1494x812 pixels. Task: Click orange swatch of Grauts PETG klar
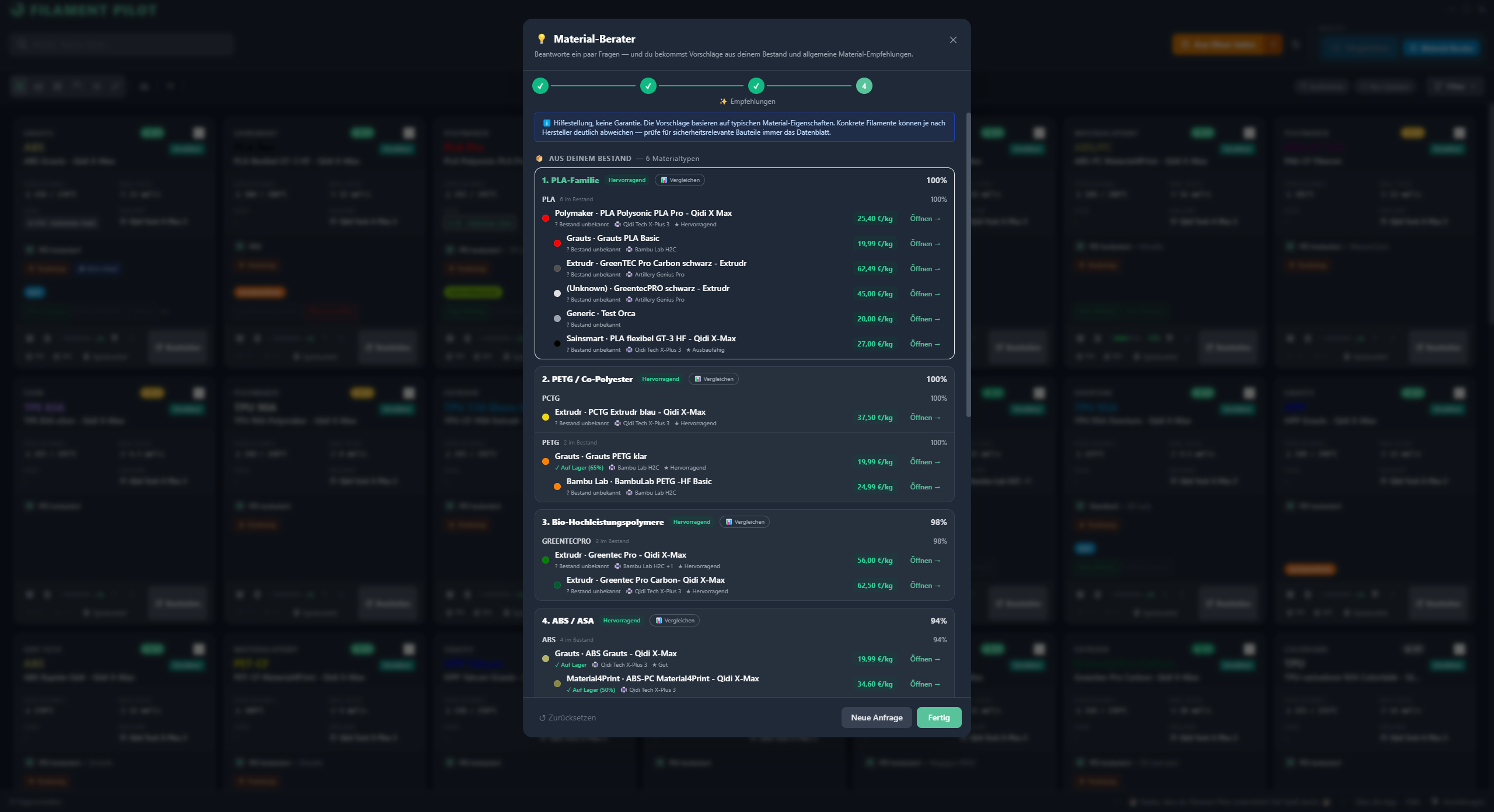click(546, 462)
